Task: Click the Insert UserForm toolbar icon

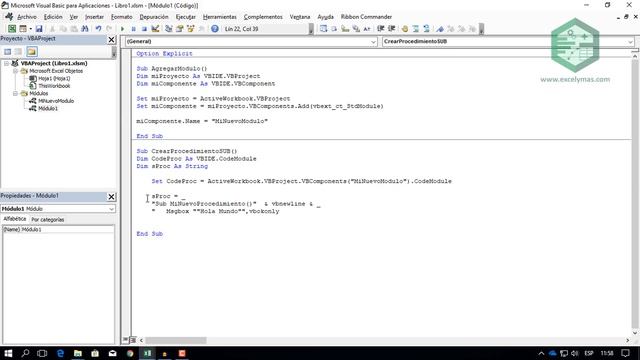Action: tap(23, 29)
